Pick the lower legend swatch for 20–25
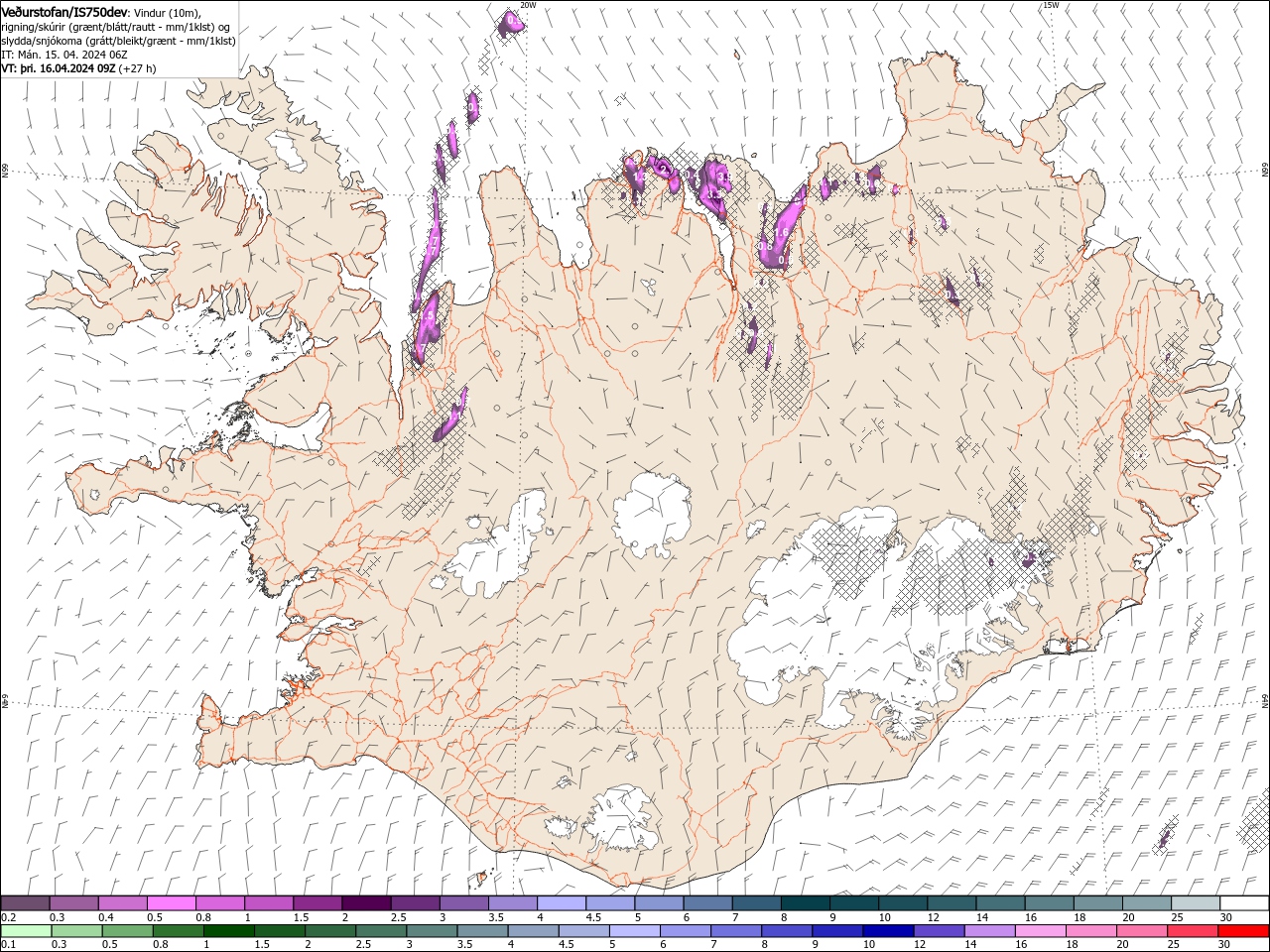Viewport: 1270px width, 952px height. [x=1141, y=931]
